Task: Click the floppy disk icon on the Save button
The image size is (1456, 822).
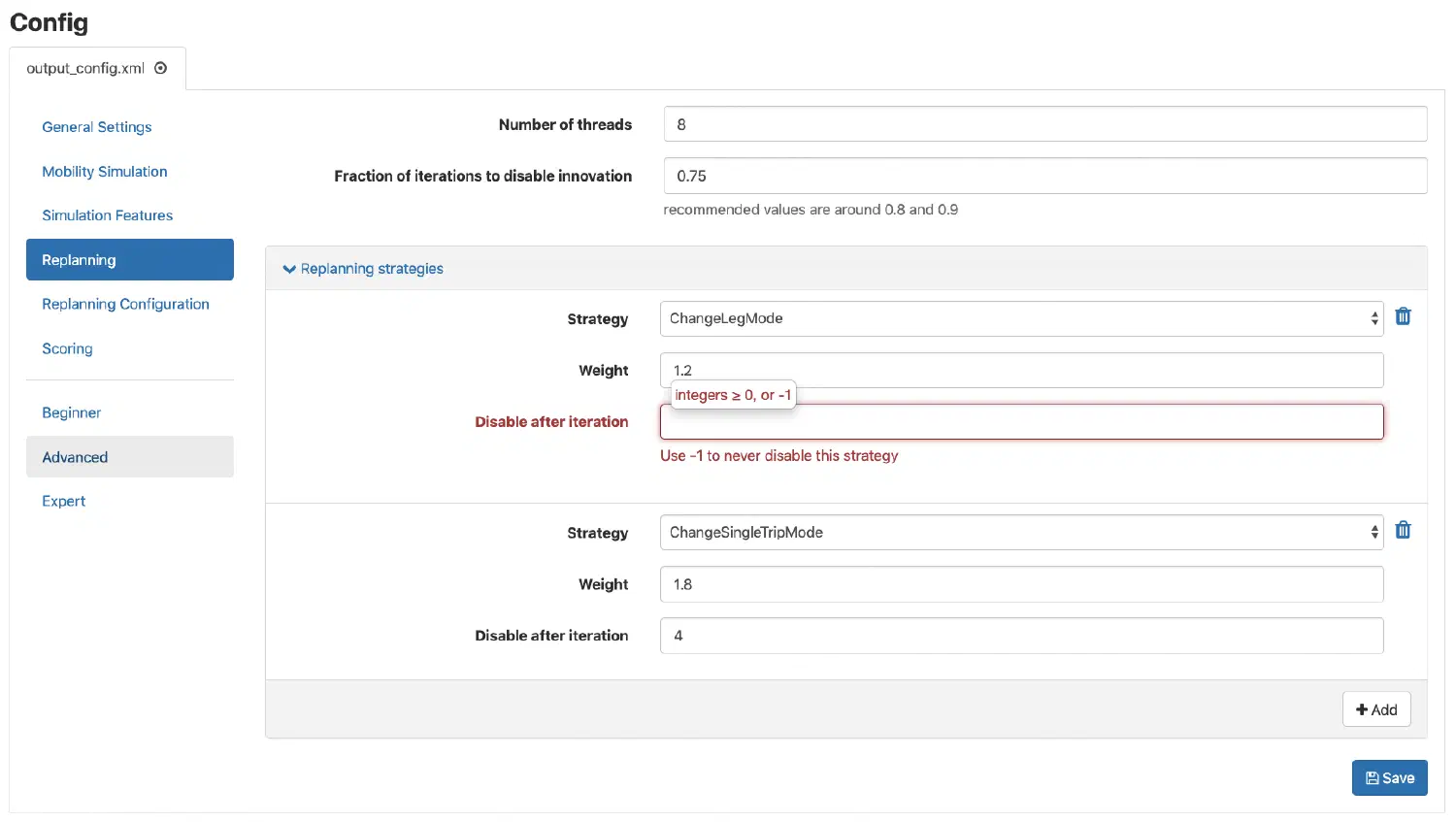Action: tap(1372, 777)
